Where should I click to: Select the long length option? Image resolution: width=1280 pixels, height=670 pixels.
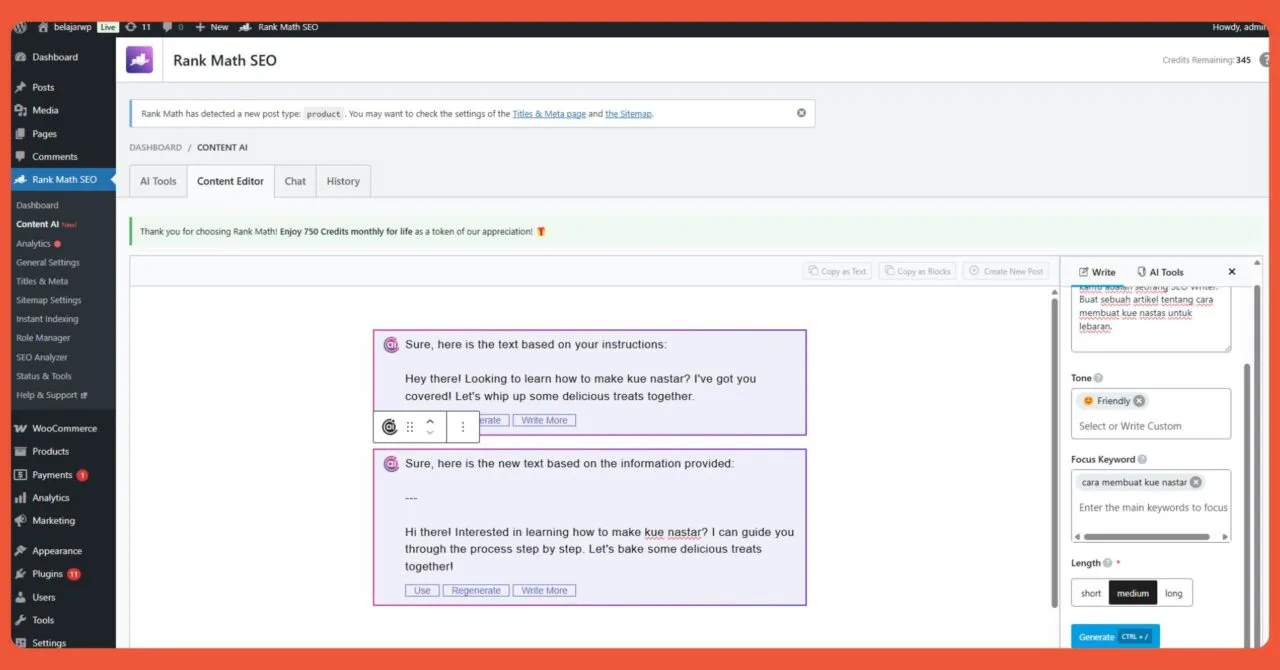[x=1174, y=592]
